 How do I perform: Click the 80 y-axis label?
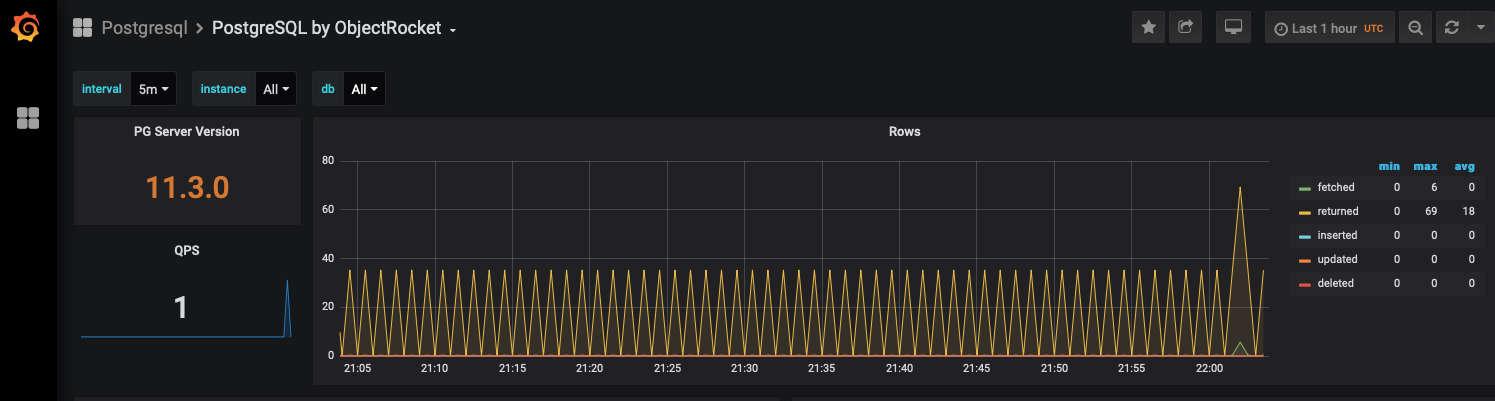click(x=327, y=160)
